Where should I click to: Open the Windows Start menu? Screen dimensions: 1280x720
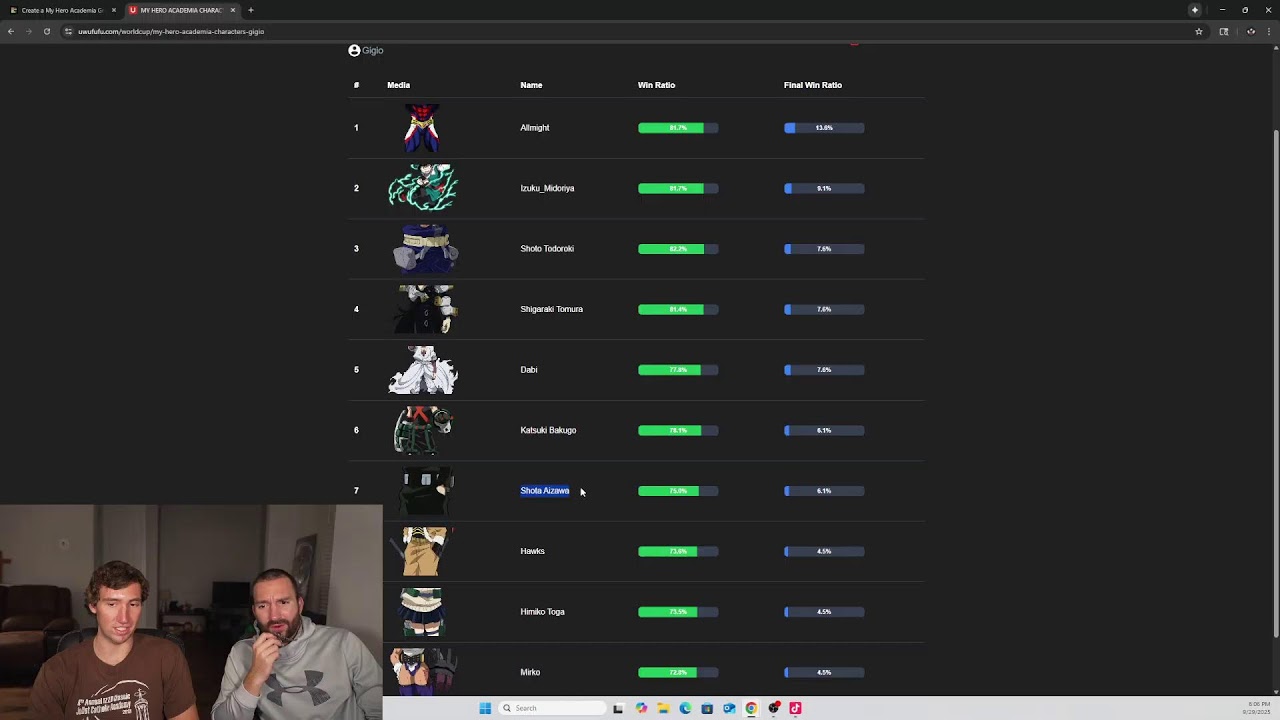pyautogui.click(x=485, y=708)
